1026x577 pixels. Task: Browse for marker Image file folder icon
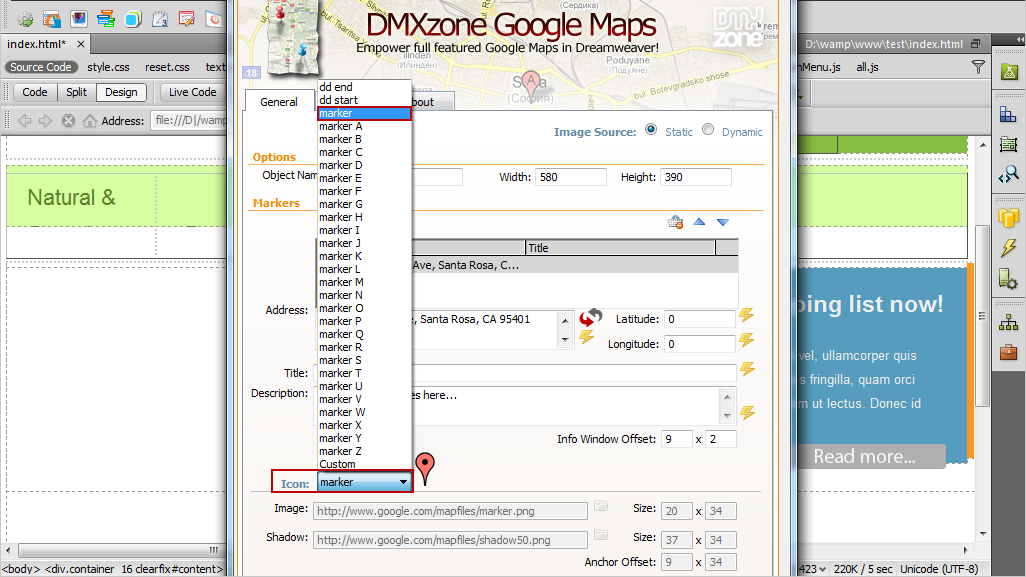(x=601, y=506)
